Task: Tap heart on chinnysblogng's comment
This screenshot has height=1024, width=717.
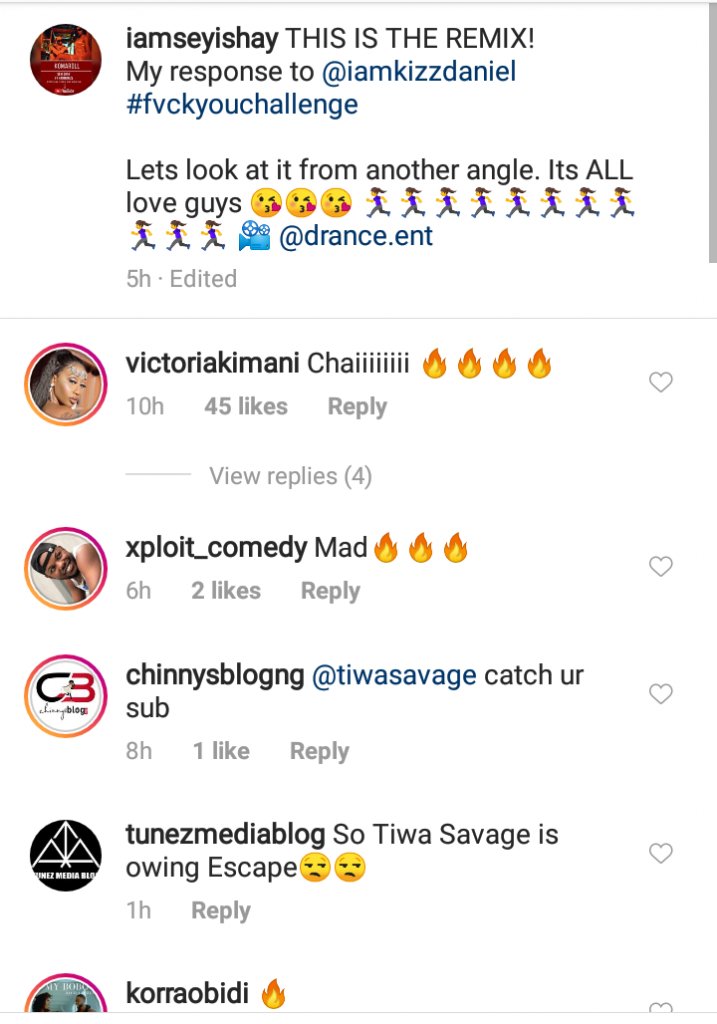Action: pos(661,694)
